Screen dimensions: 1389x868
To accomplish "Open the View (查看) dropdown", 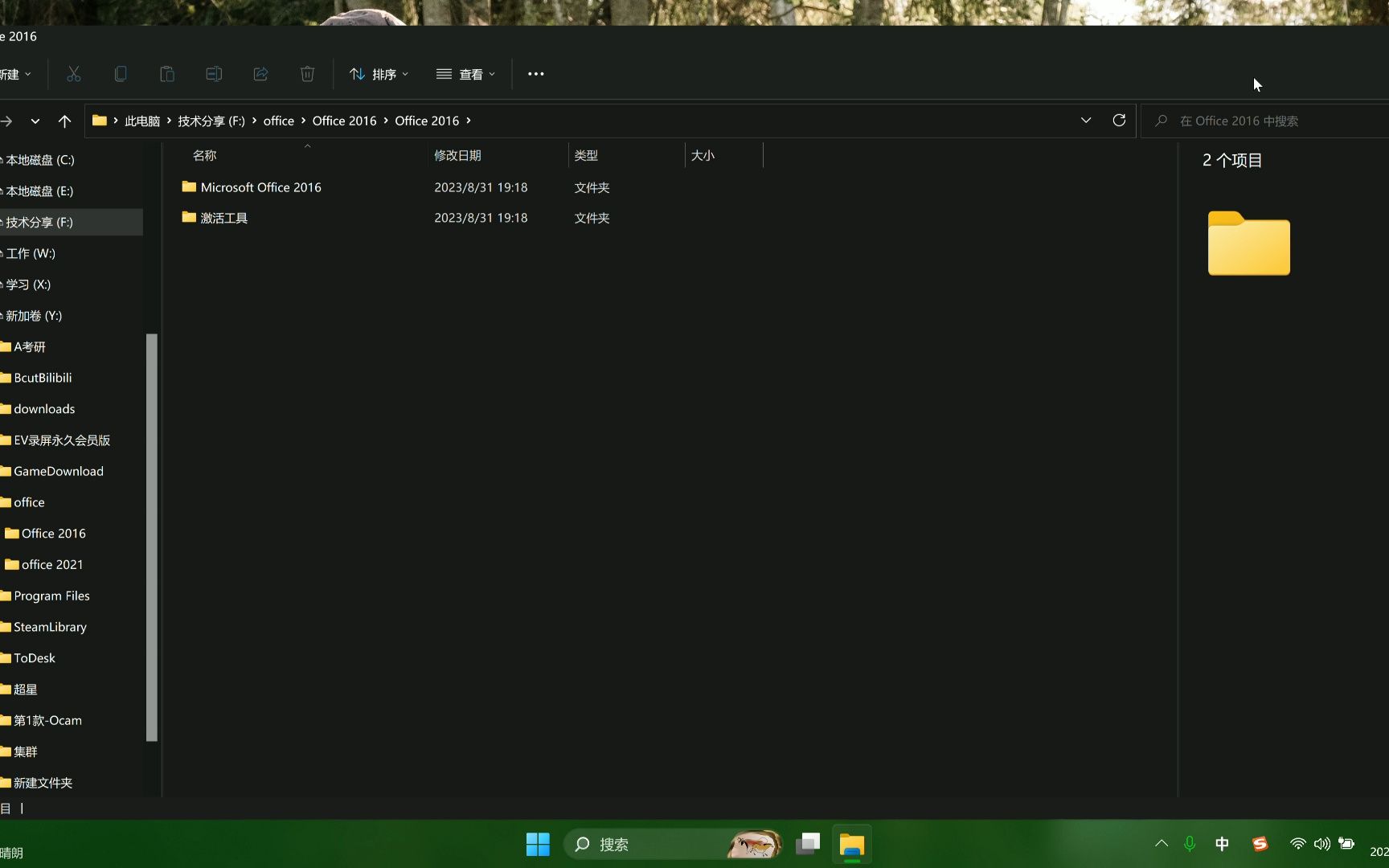I will pos(465,74).
